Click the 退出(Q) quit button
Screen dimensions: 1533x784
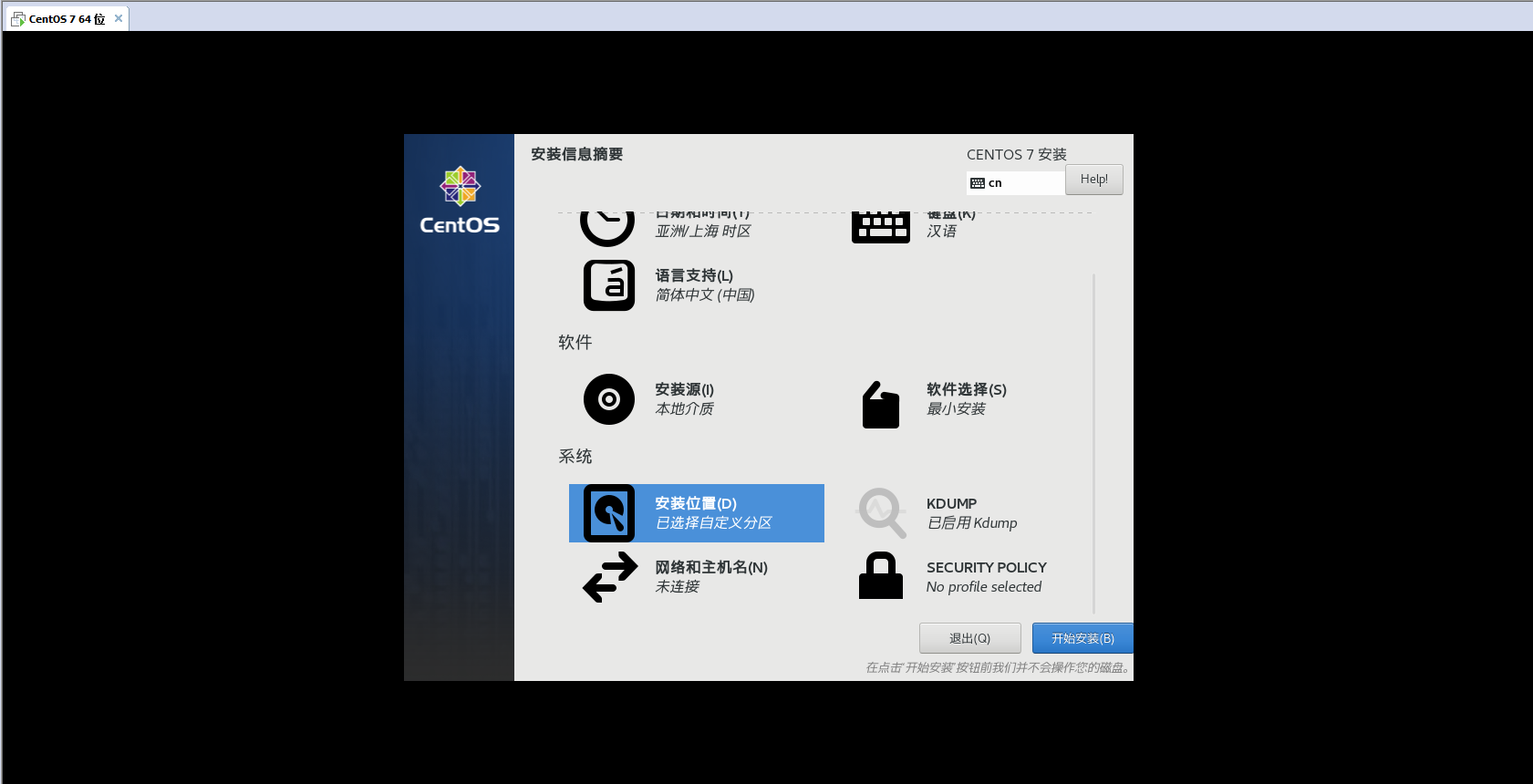969,638
